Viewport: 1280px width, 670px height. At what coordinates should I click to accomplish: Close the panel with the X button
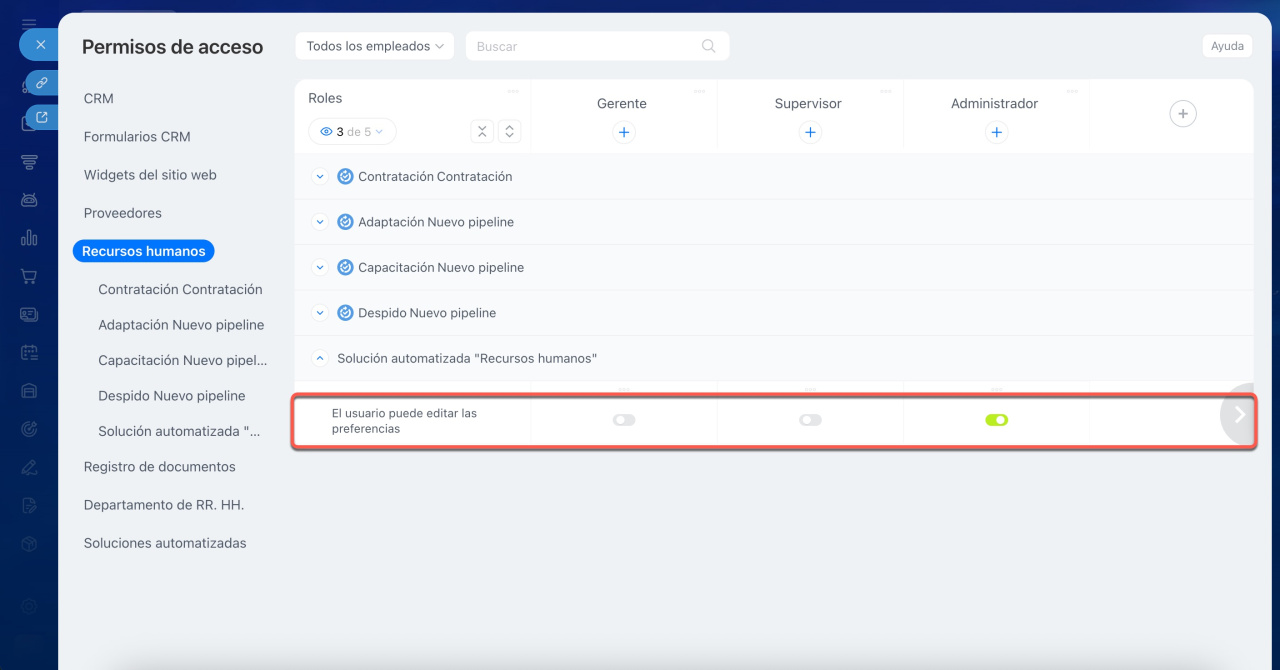pos(41,45)
